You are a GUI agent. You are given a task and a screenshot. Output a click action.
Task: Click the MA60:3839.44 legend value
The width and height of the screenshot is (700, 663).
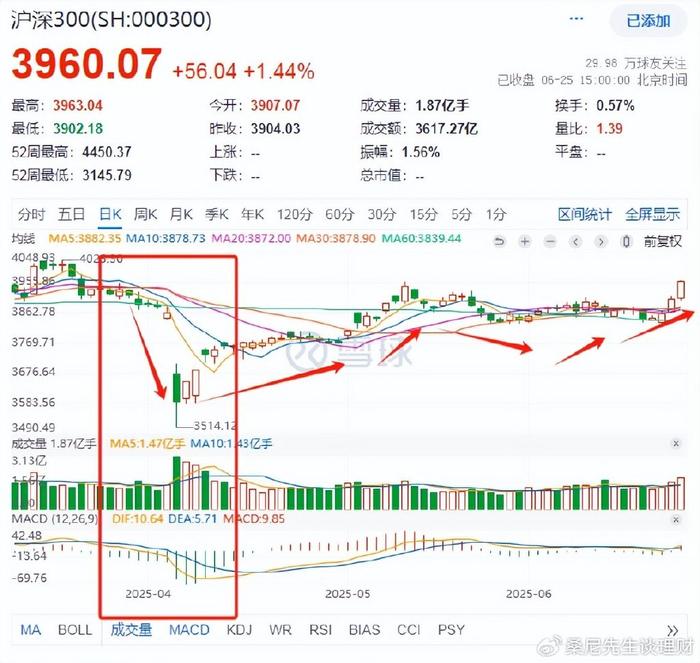tap(421, 238)
